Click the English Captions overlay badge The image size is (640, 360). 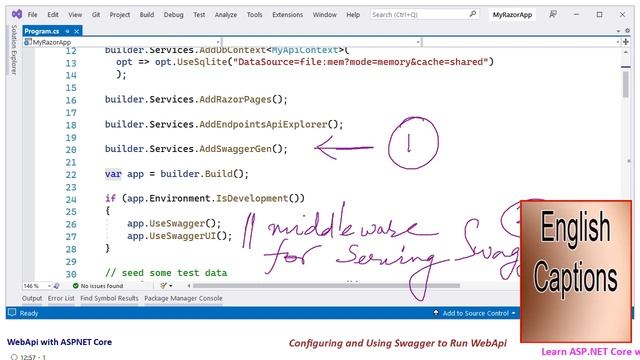click(576, 271)
